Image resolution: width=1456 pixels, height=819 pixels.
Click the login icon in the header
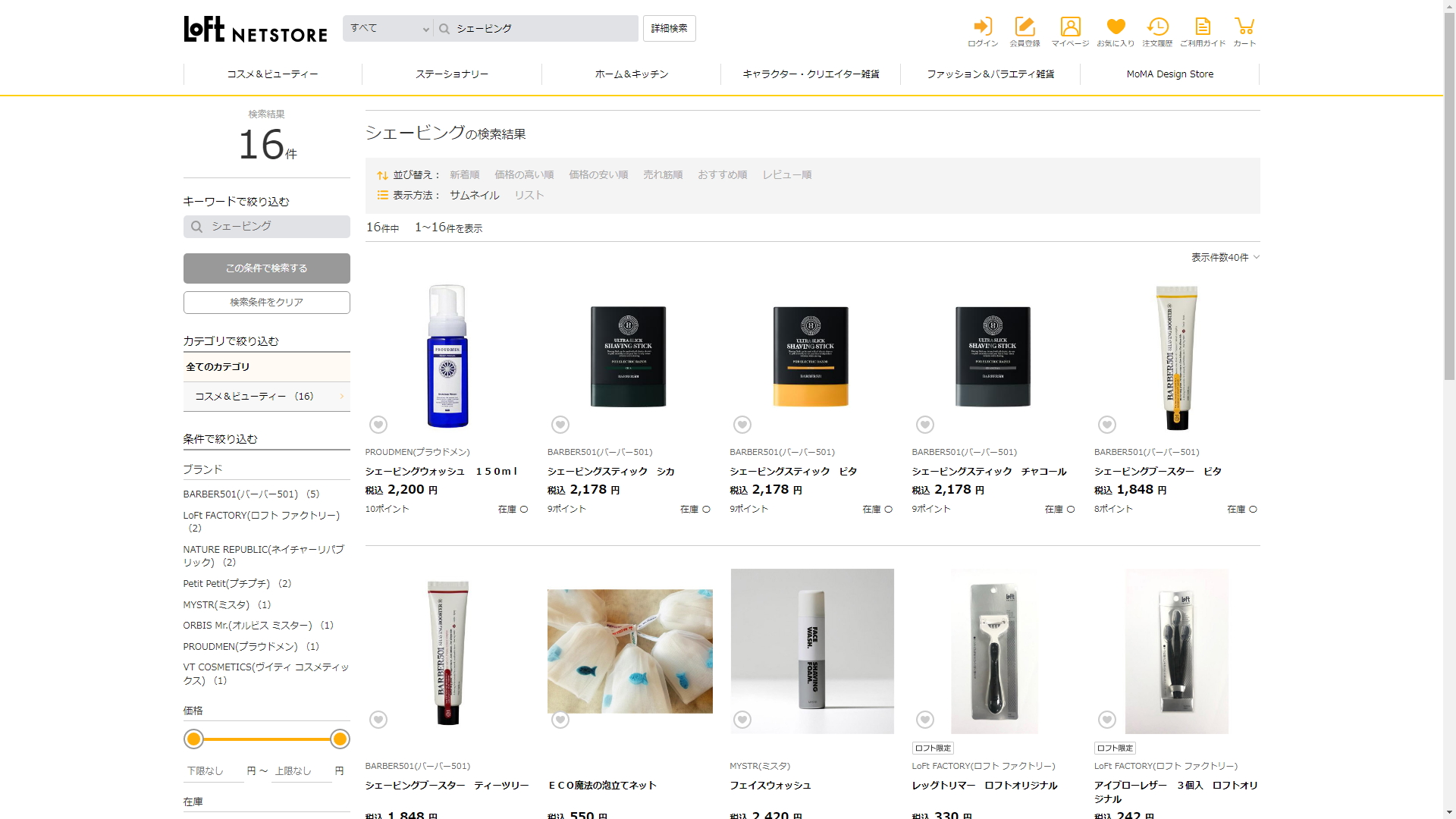(x=983, y=27)
